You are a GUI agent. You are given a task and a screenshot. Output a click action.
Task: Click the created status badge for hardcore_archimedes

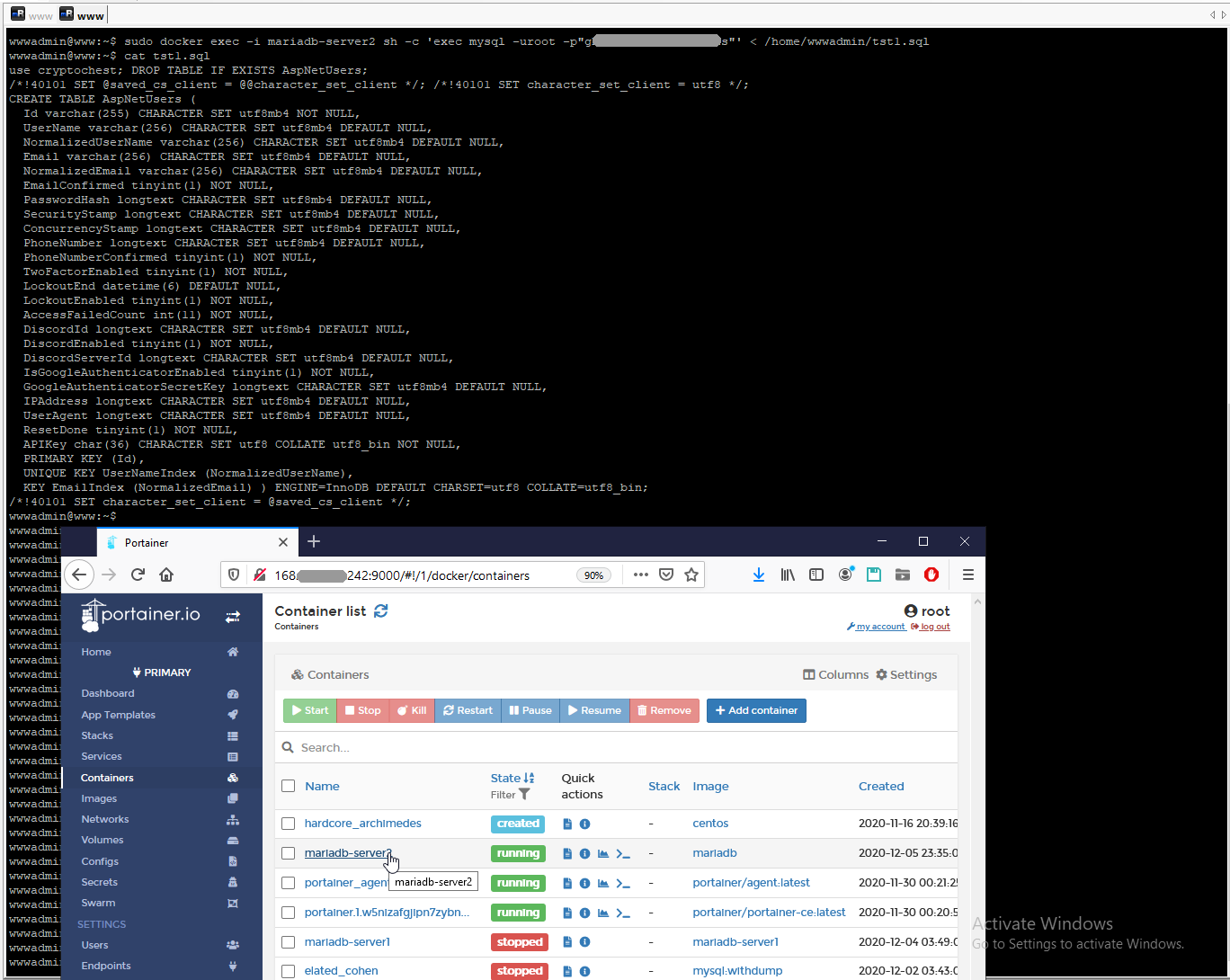tap(519, 824)
